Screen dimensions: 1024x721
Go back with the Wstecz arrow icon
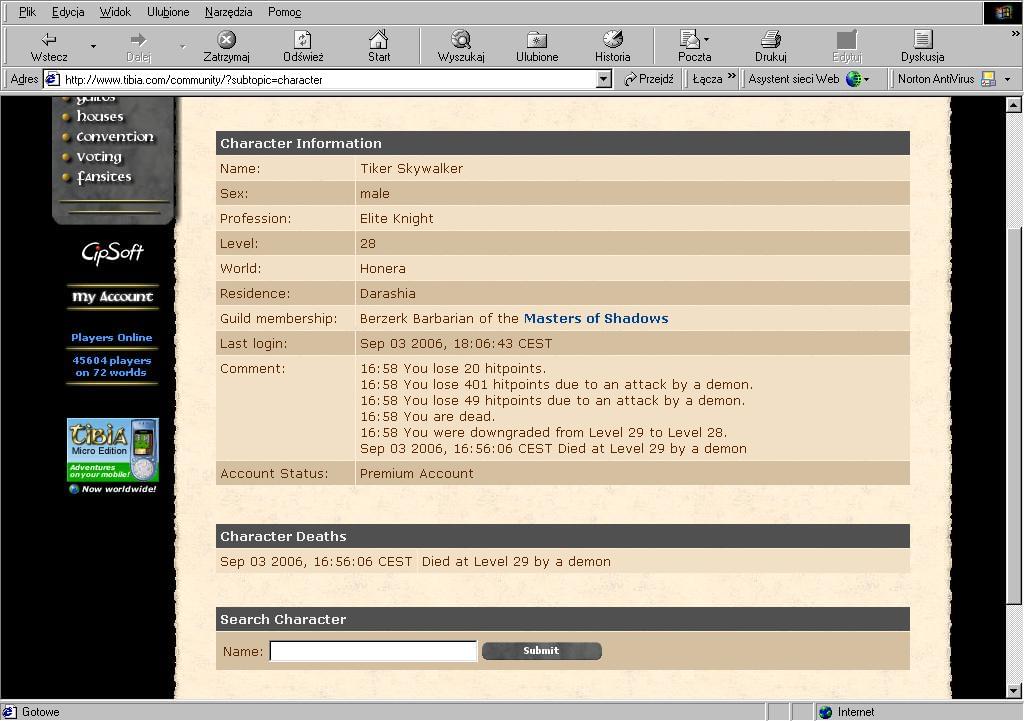(x=49, y=39)
